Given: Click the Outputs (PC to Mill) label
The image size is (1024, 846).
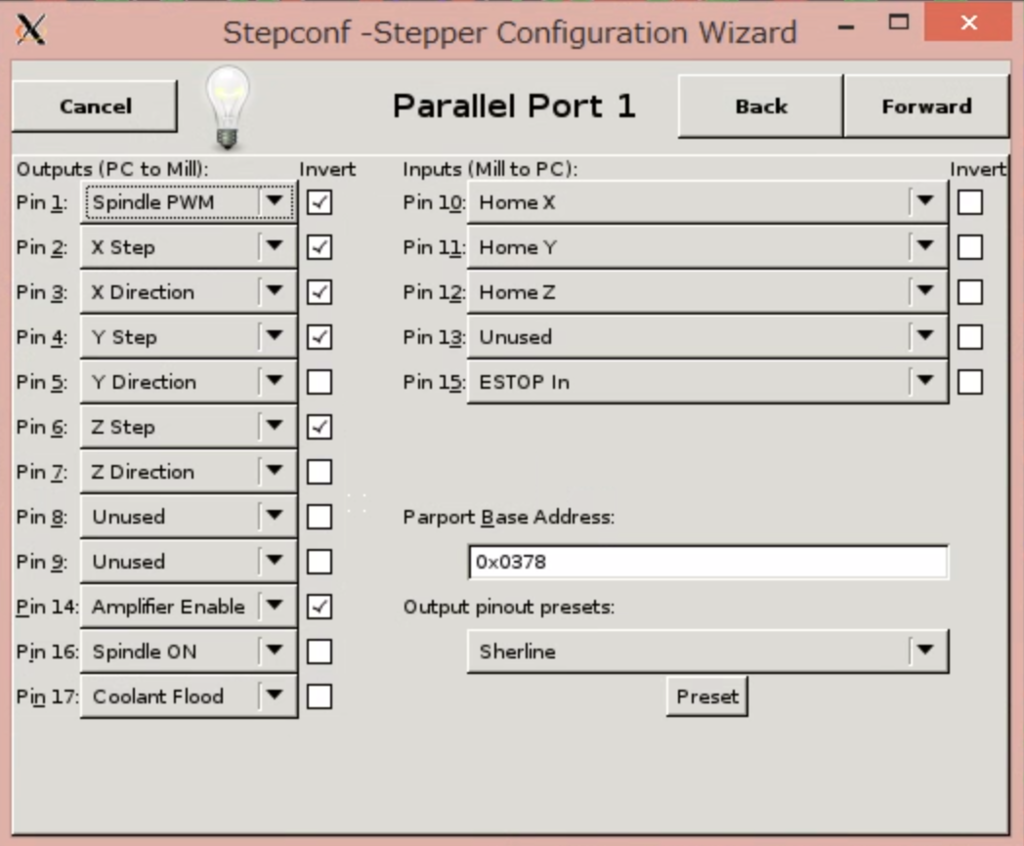Looking at the screenshot, I should 112,169.
